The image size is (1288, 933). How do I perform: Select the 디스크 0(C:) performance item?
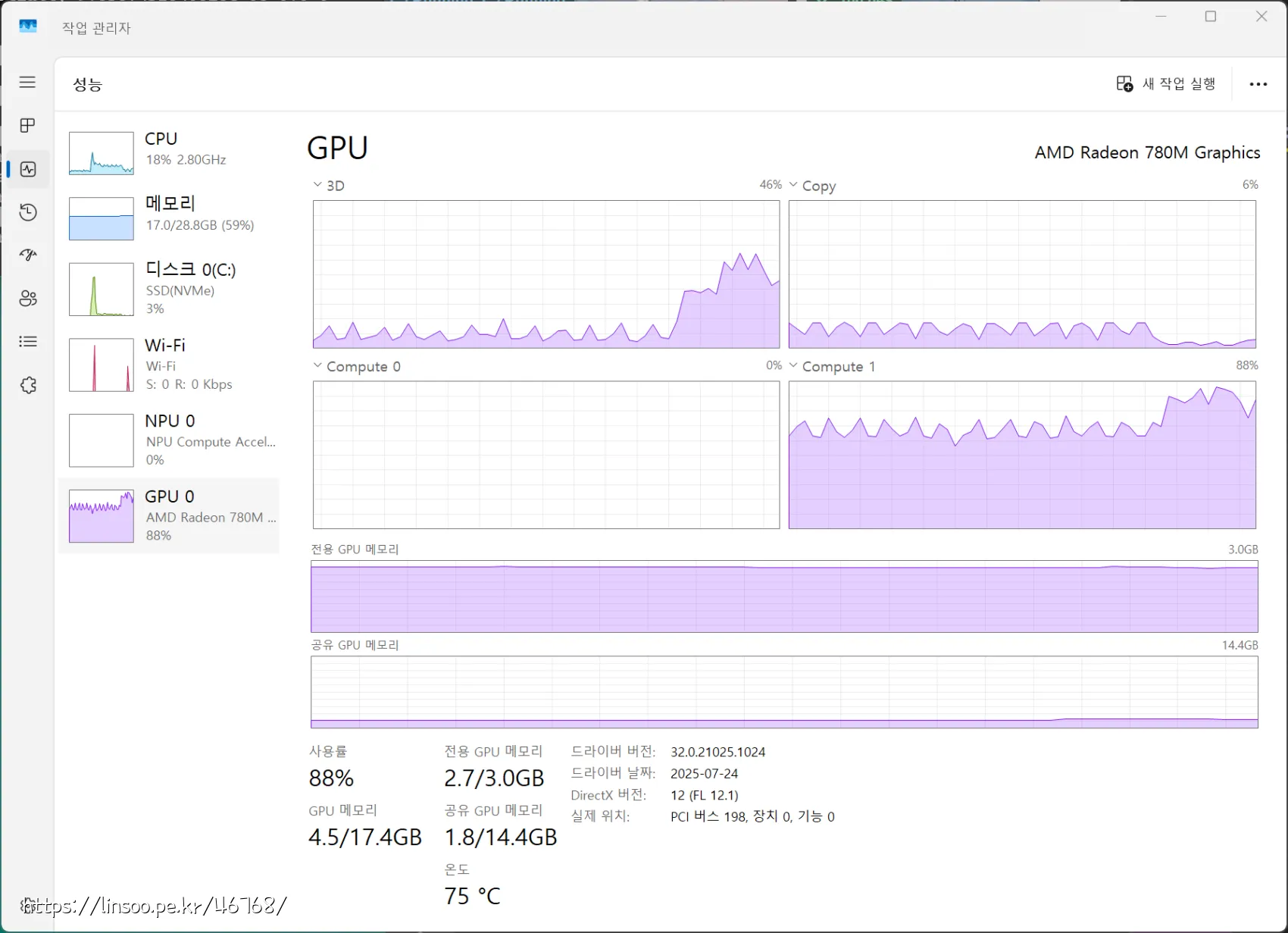point(169,289)
